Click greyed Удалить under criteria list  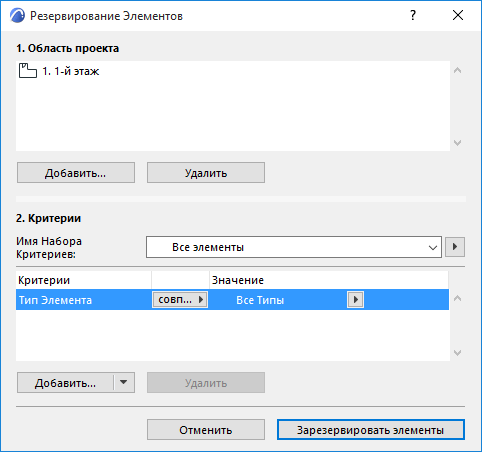point(206,383)
